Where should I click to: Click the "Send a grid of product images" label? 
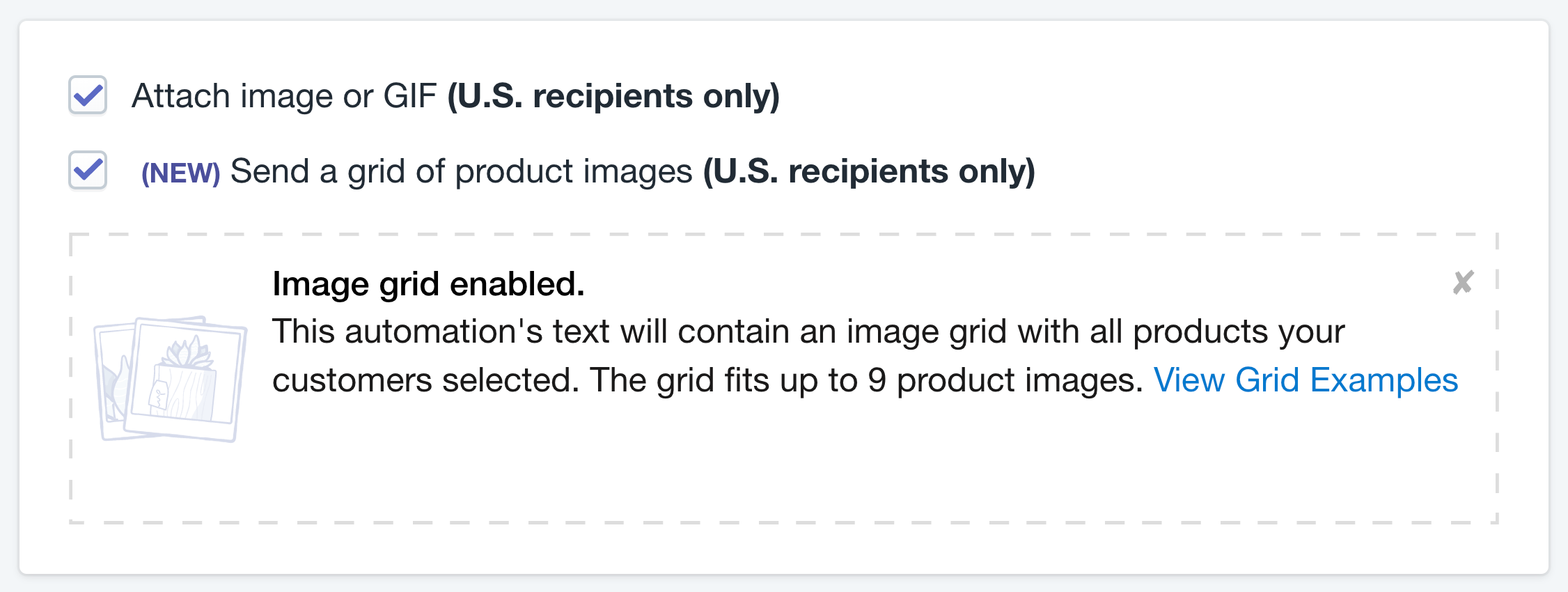tap(461, 171)
